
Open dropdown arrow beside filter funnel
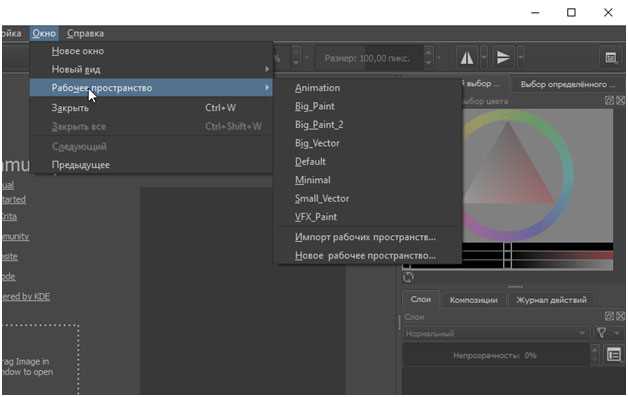click(617, 333)
